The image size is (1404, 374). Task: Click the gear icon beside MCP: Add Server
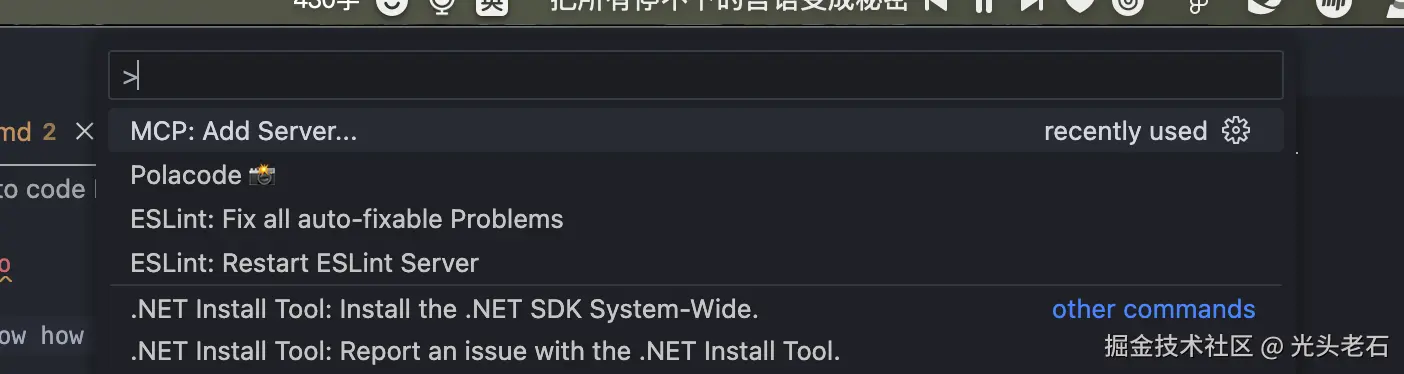pyautogui.click(x=1236, y=131)
